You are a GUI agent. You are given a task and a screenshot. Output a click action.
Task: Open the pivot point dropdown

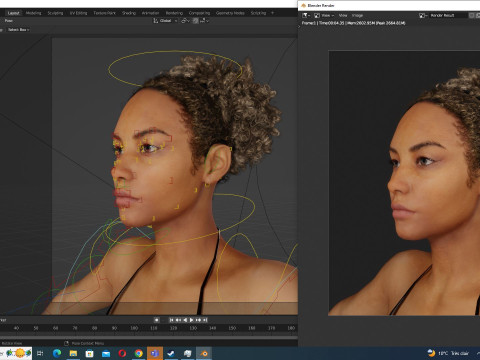coord(185,21)
